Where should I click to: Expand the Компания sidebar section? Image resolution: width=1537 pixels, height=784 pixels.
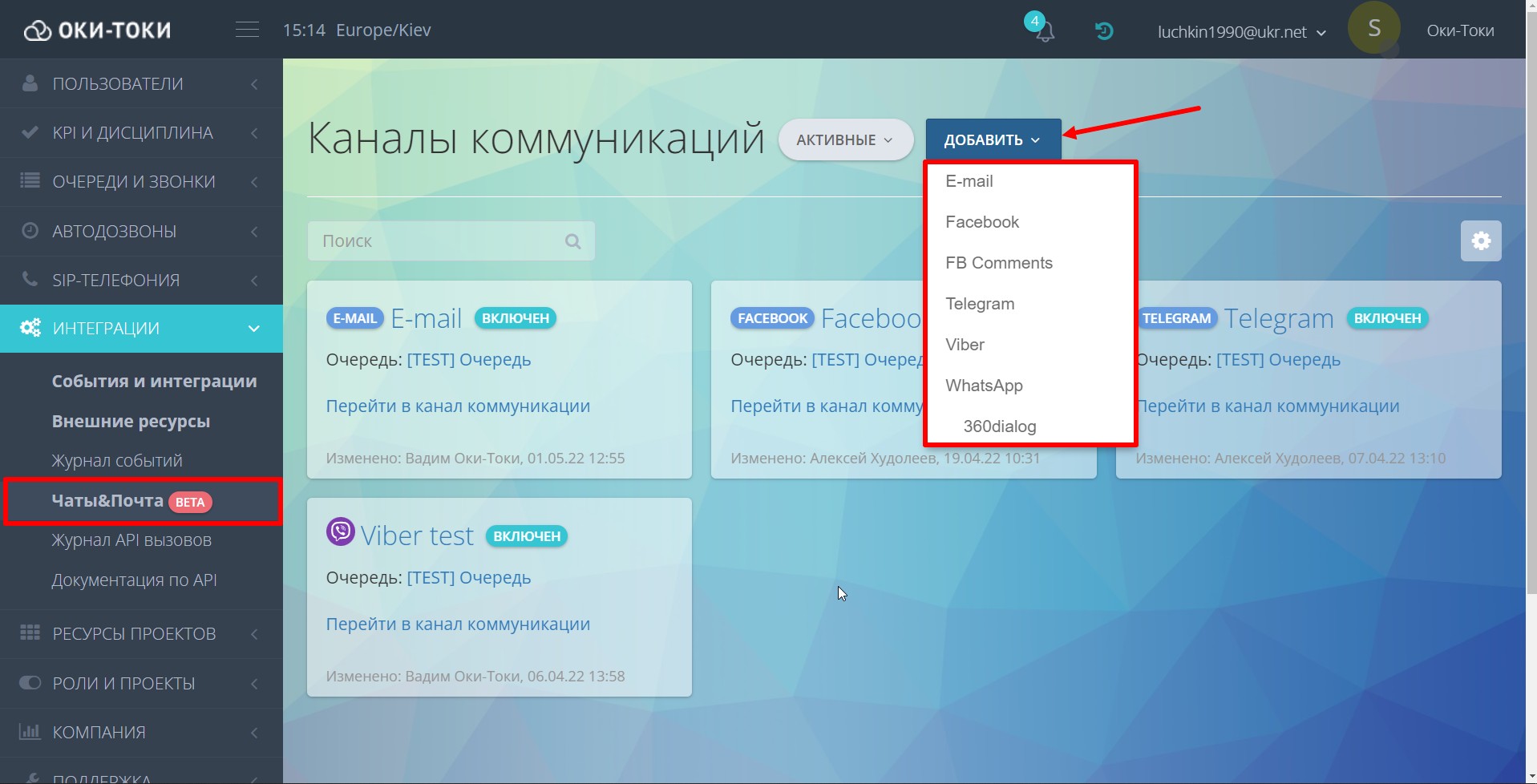141,732
